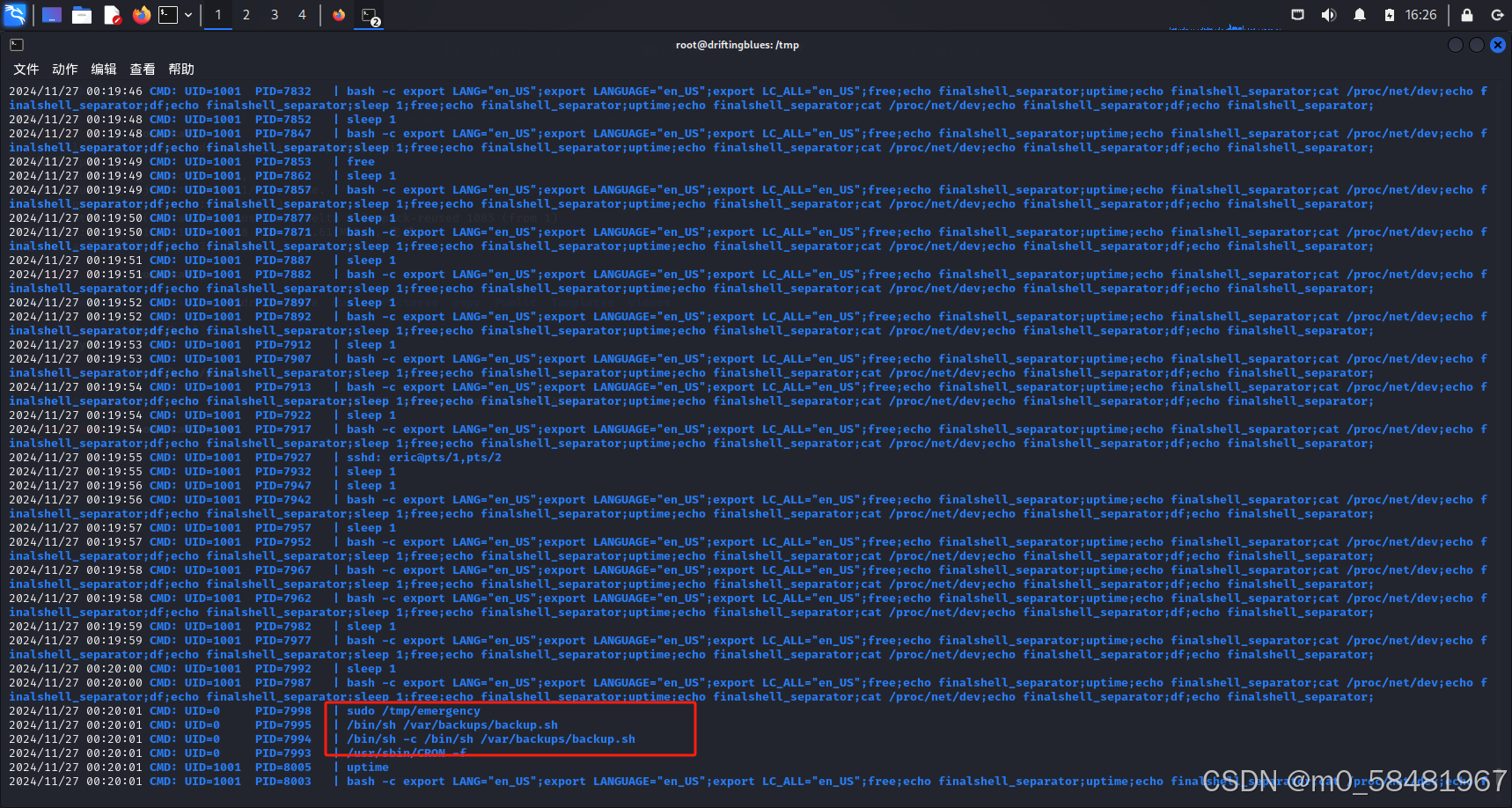
Task: Open the terminal window showing badge 2
Action: [x=368, y=15]
